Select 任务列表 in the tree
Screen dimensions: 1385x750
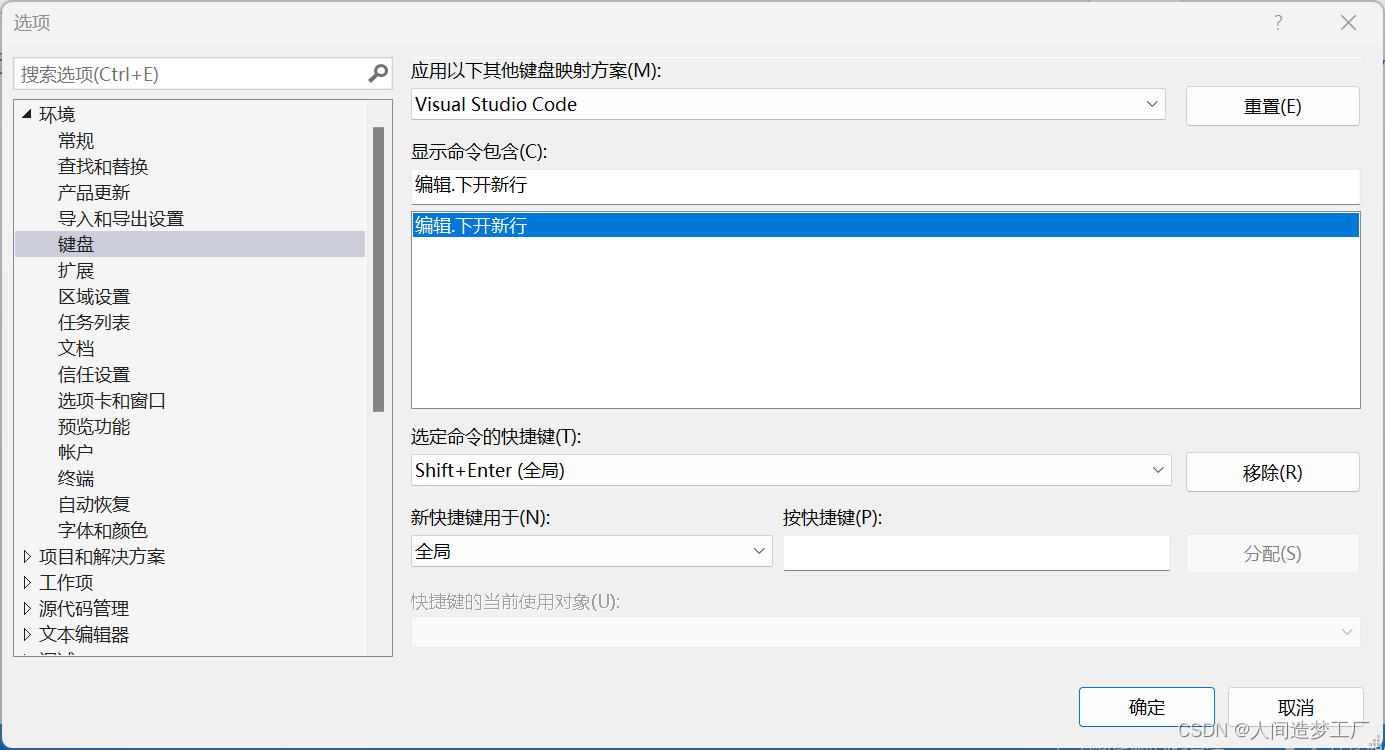click(94, 323)
